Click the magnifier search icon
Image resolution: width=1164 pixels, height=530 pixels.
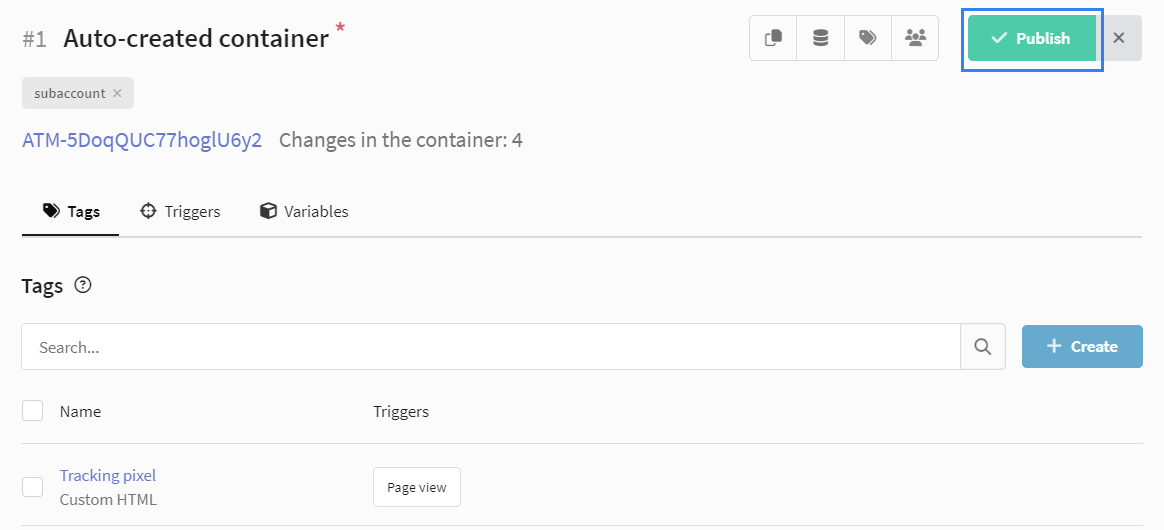coord(983,347)
